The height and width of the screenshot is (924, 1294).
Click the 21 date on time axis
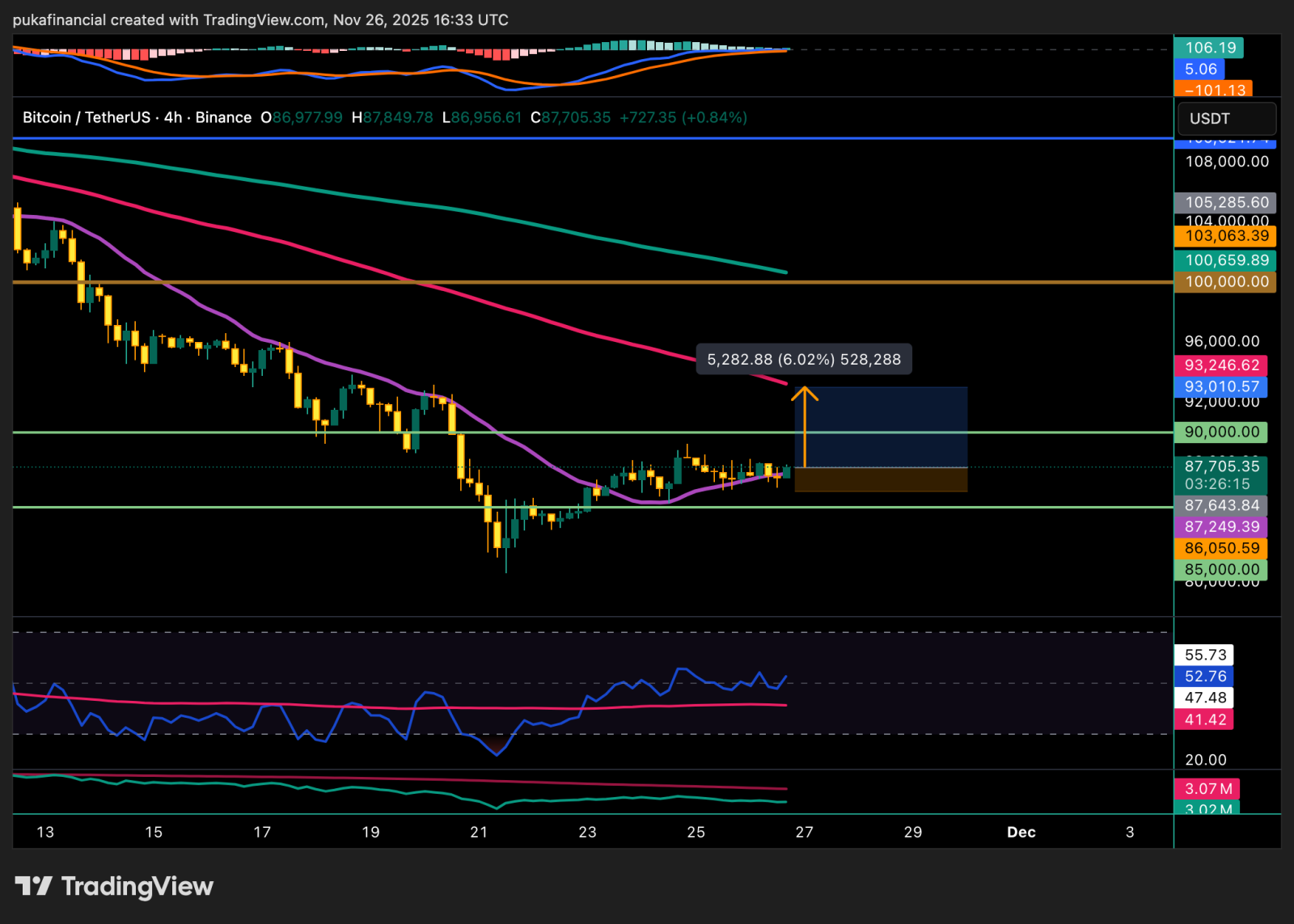479,833
